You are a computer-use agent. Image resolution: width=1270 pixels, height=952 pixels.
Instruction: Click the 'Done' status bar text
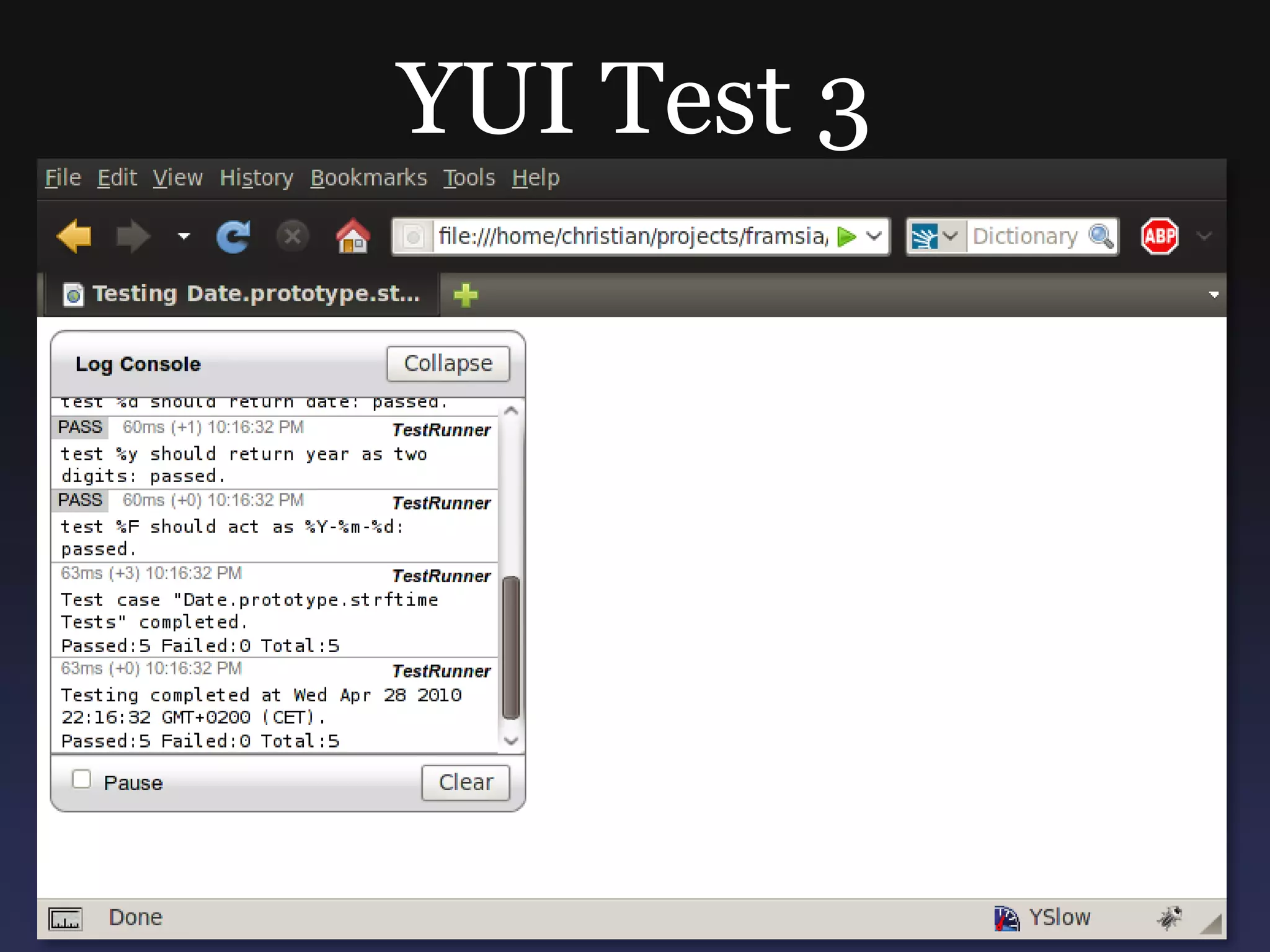click(136, 917)
